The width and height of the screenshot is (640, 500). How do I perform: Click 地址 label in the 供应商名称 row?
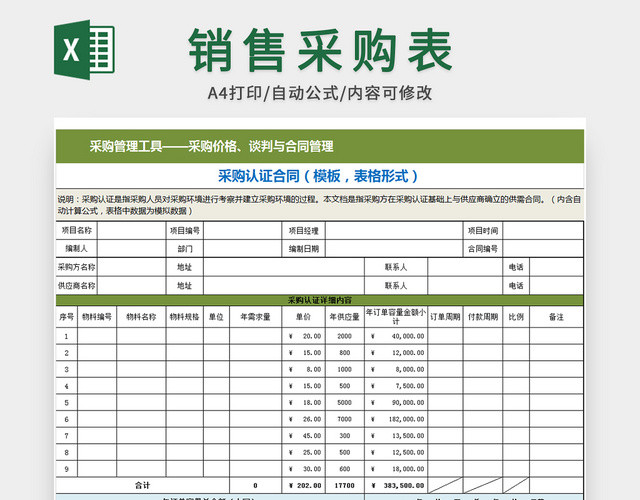(x=184, y=285)
